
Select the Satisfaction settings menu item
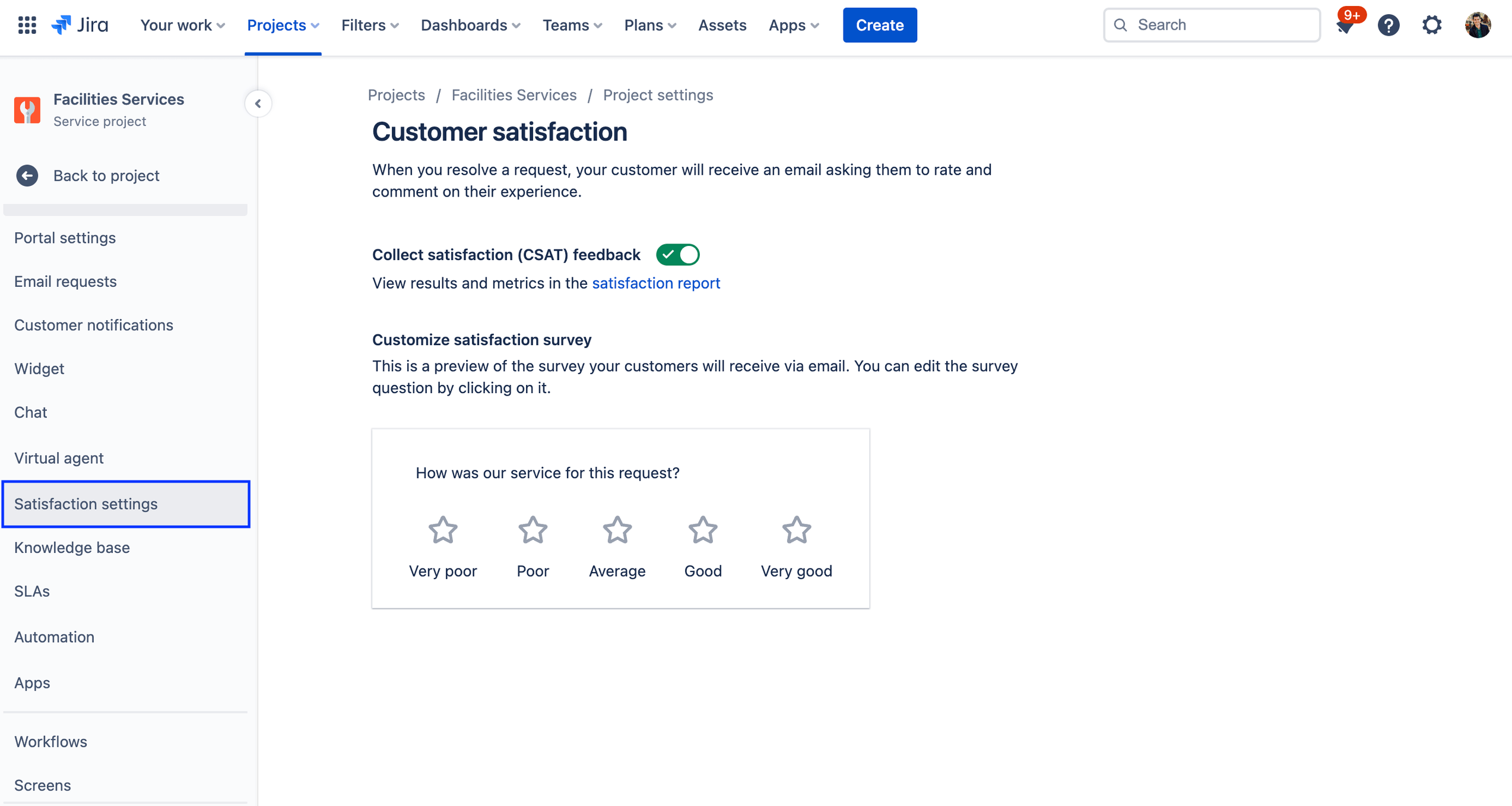click(x=86, y=503)
